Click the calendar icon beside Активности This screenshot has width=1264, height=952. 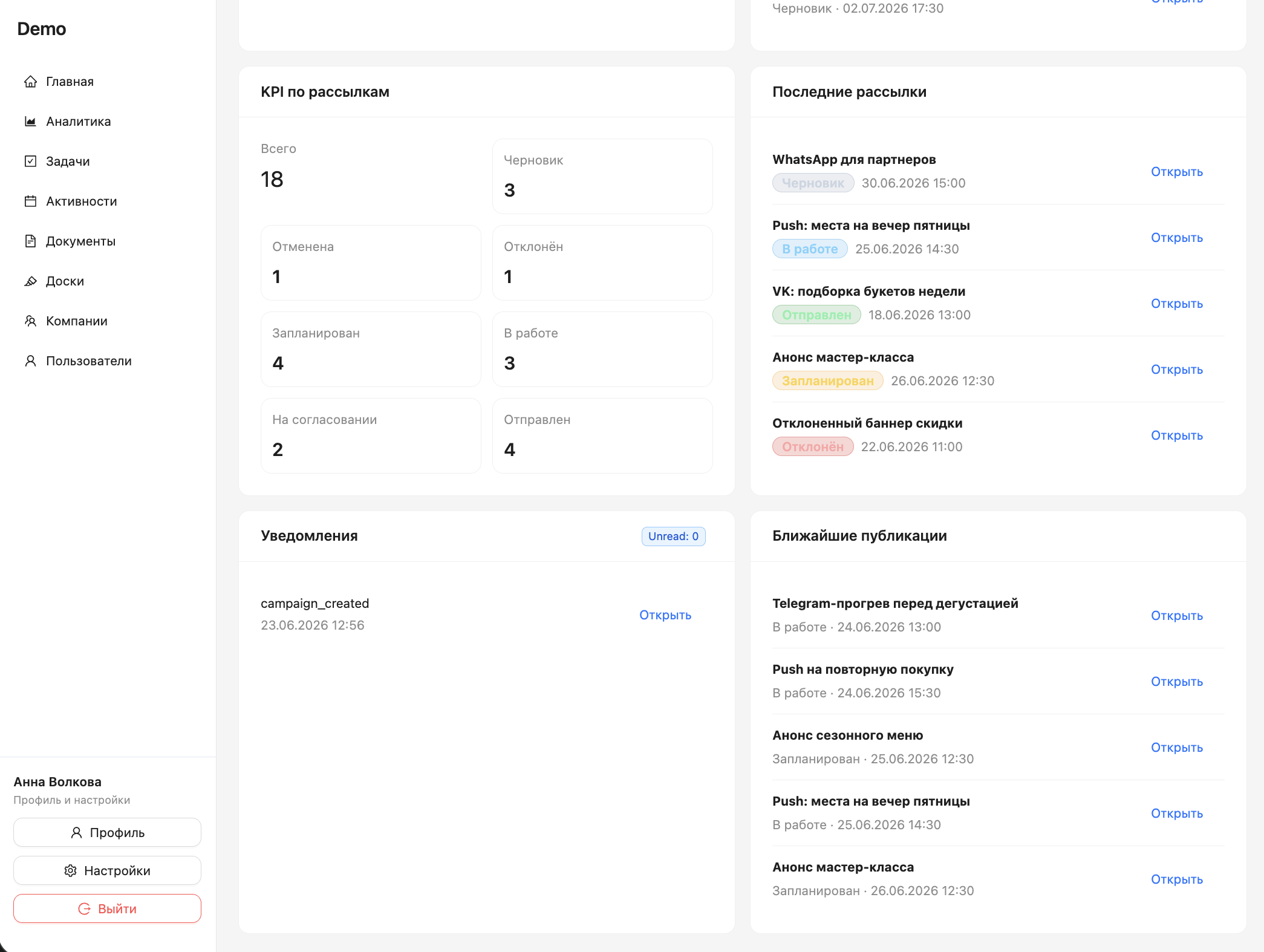click(30, 201)
